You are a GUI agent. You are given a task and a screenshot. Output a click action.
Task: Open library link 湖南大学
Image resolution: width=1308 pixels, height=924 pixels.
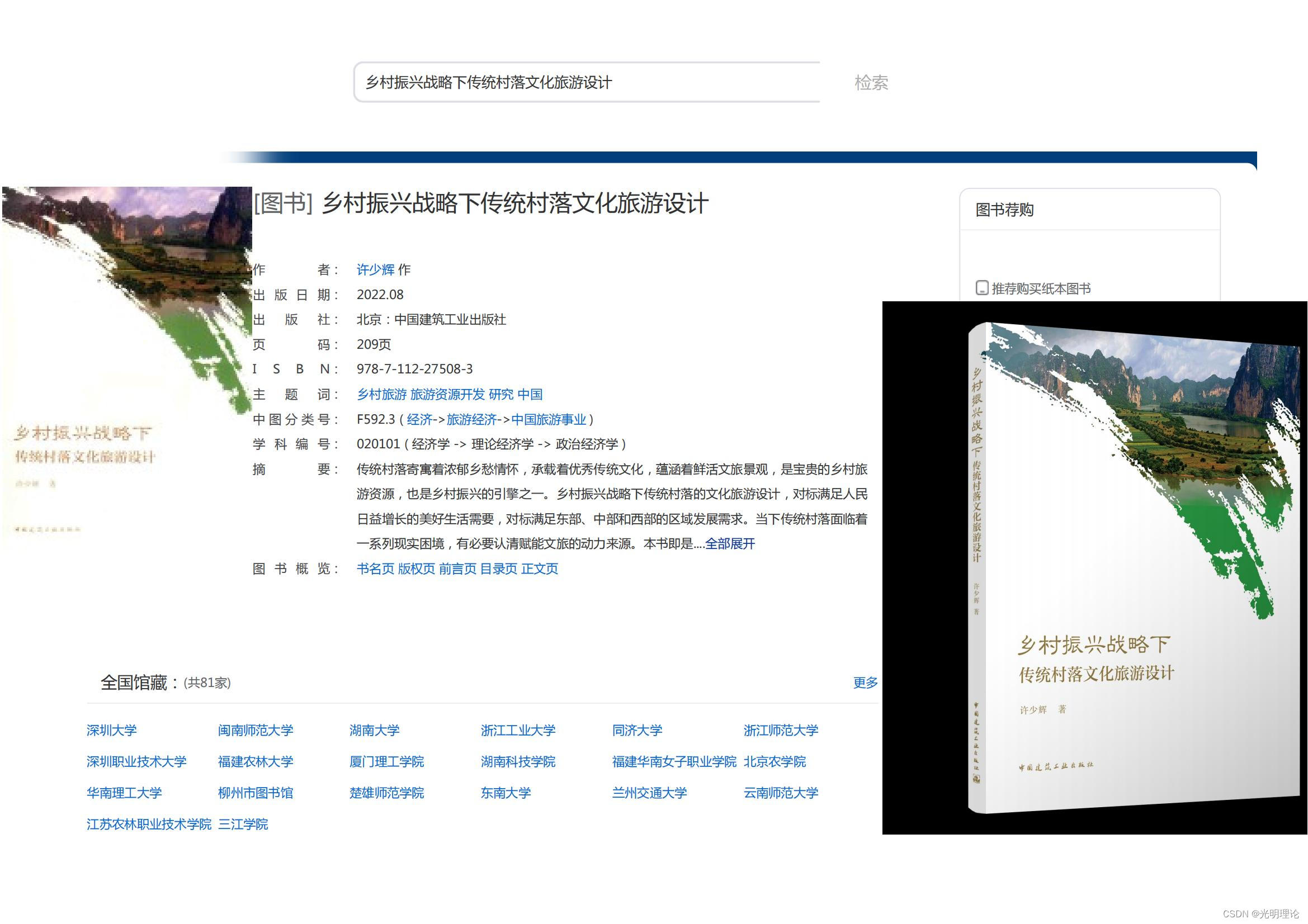click(374, 730)
